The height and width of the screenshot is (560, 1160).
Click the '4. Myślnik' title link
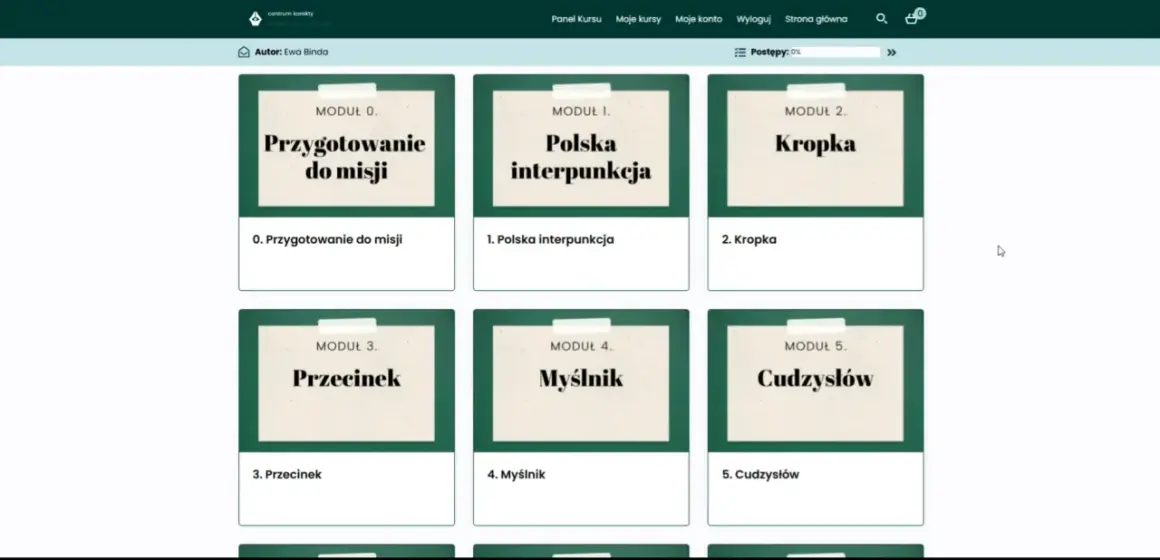pyautogui.click(x=516, y=475)
